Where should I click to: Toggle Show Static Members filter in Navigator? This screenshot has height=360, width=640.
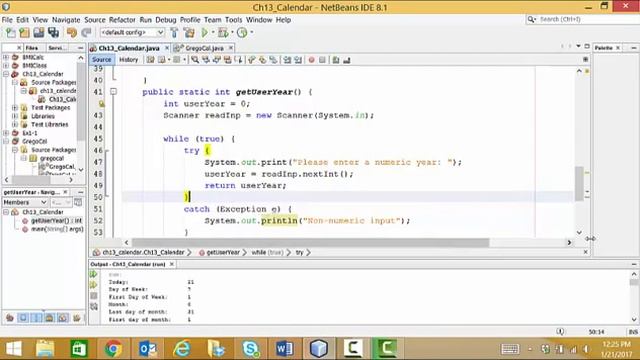(36, 318)
